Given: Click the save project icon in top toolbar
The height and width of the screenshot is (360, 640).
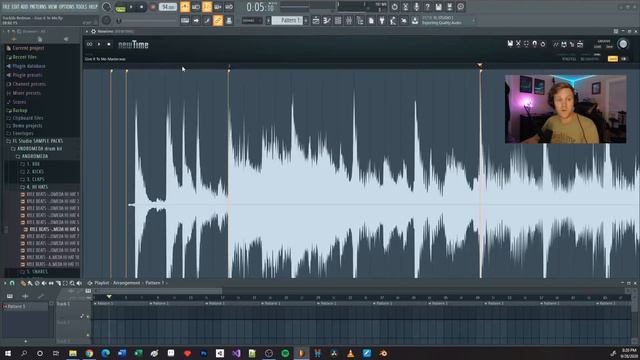Looking at the screenshot, I should pos(438,7).
